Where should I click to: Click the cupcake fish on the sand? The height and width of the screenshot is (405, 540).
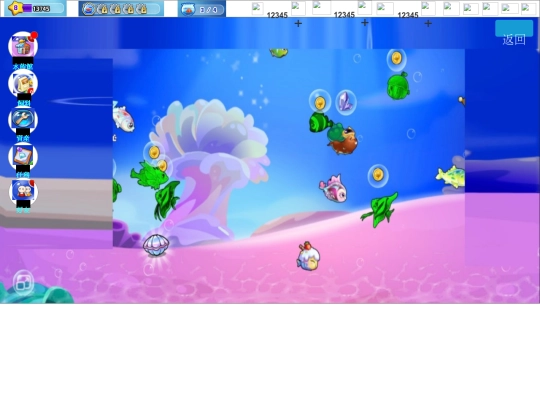click(308, 256)
